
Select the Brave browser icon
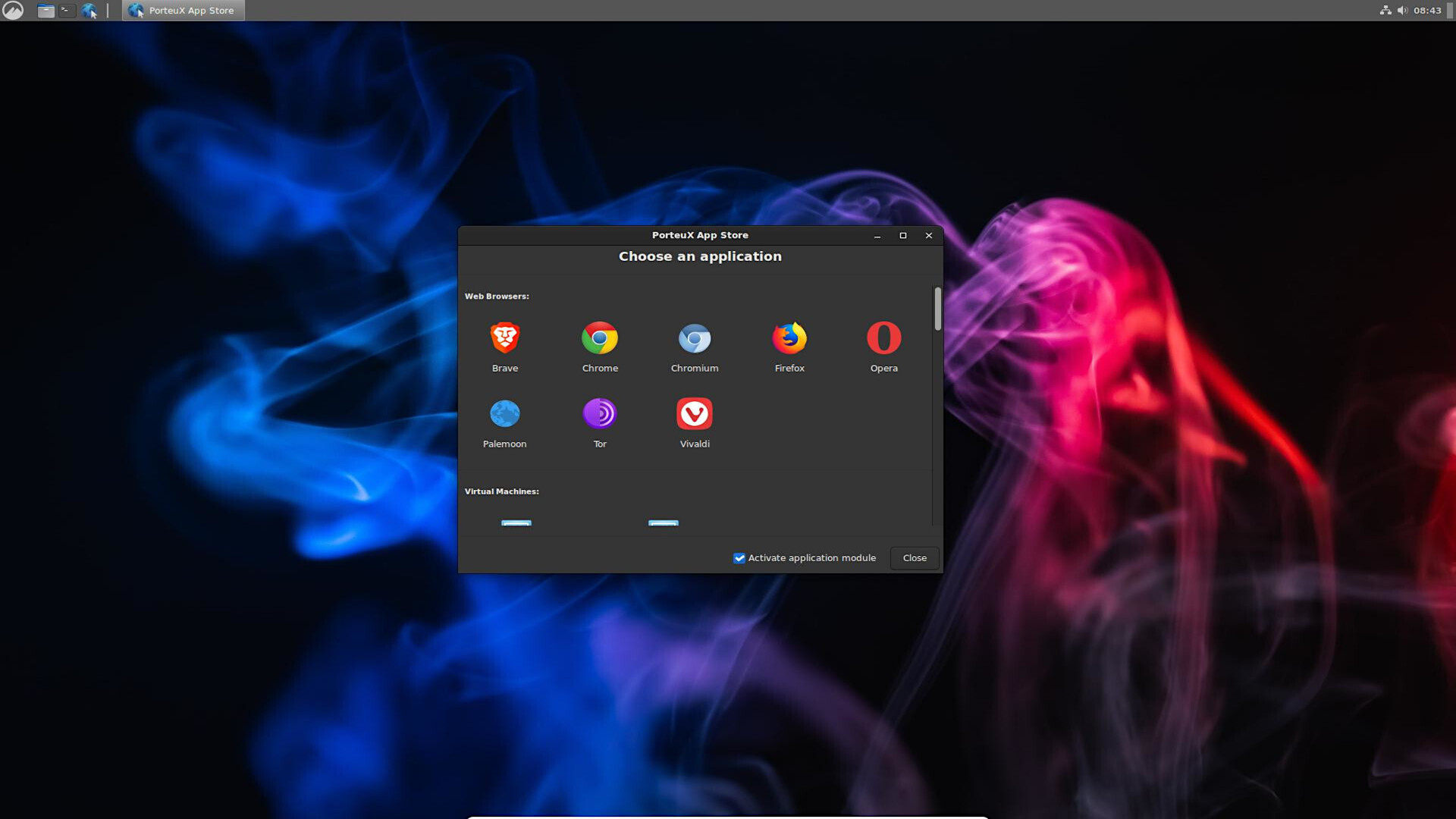[x=504, y=339]
